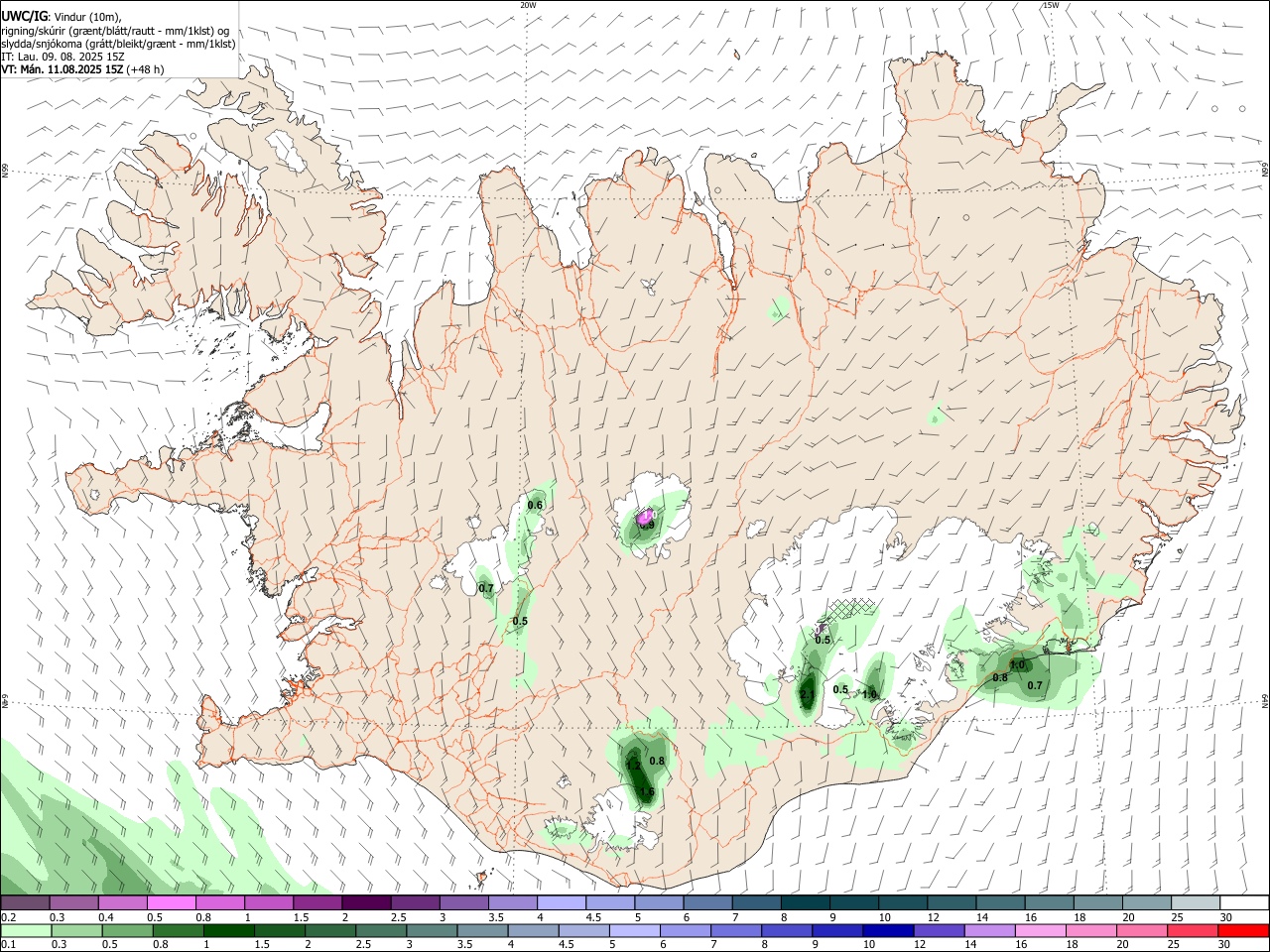
Task: Click the UWC/IG title text
Action: 25,16
